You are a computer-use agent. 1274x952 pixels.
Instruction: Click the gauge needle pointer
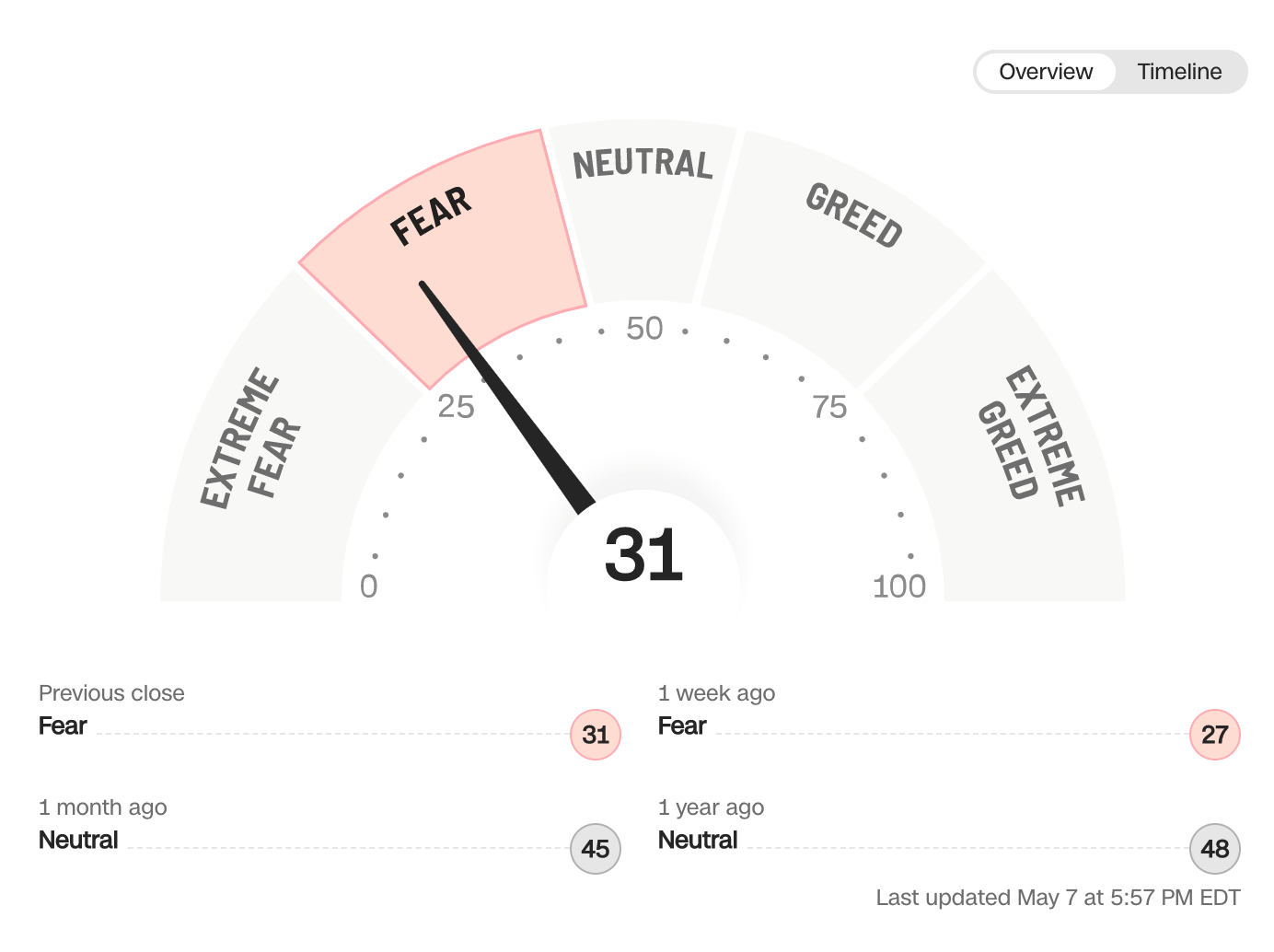point(506,397)
